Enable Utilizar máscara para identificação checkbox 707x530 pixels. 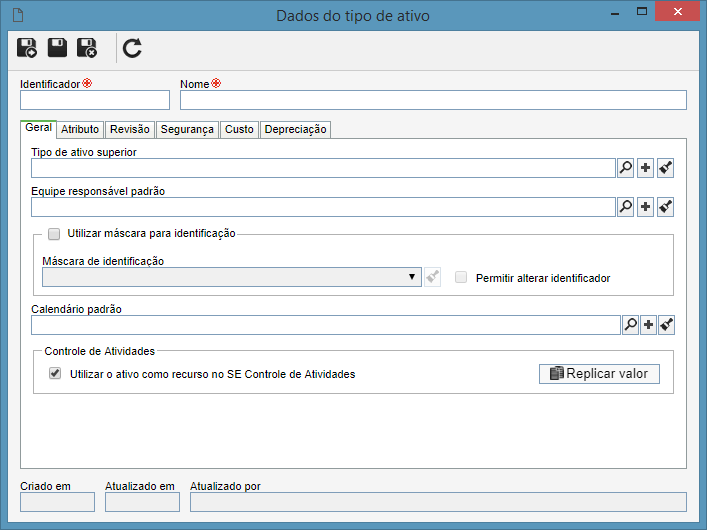point(54,234)
